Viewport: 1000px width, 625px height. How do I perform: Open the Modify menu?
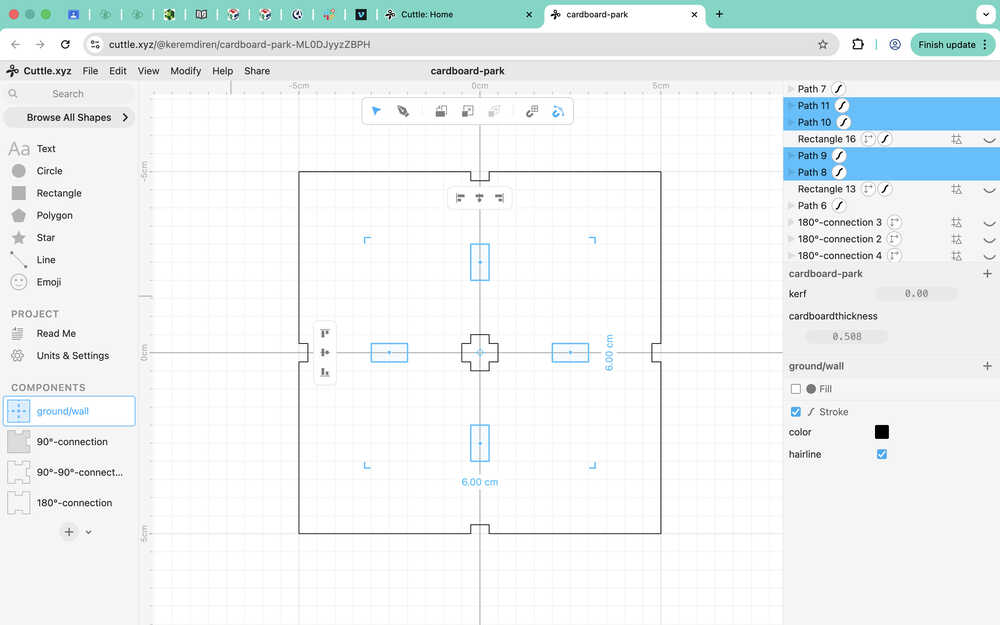pyautogui.click(x=185, y=71)
